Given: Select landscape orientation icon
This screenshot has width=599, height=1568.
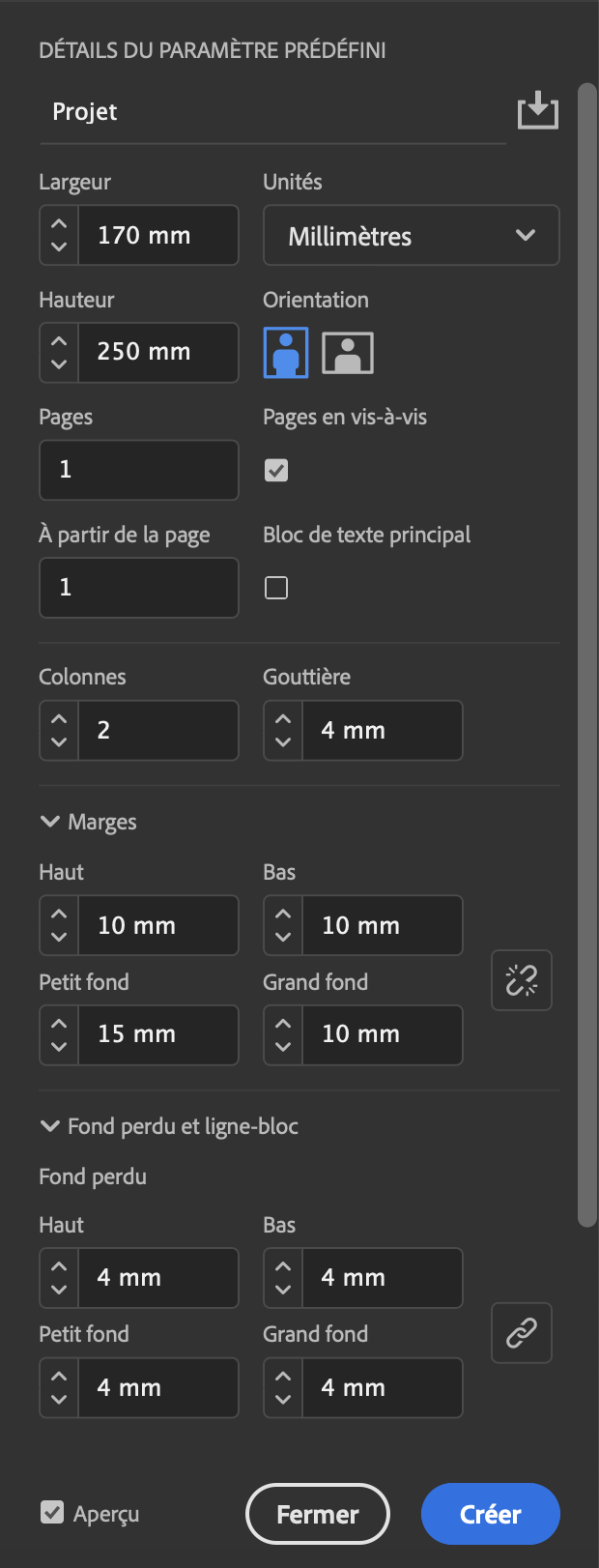Looking at the screenshot, I should tap(348, 352).
